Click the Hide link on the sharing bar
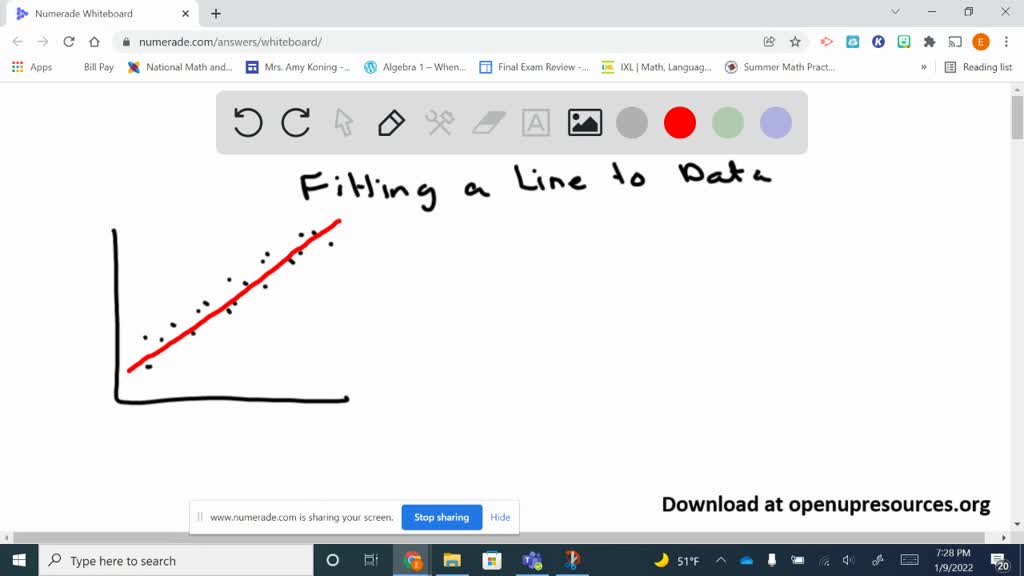The height and width of the screenshot is (576, 1024). 500,517
